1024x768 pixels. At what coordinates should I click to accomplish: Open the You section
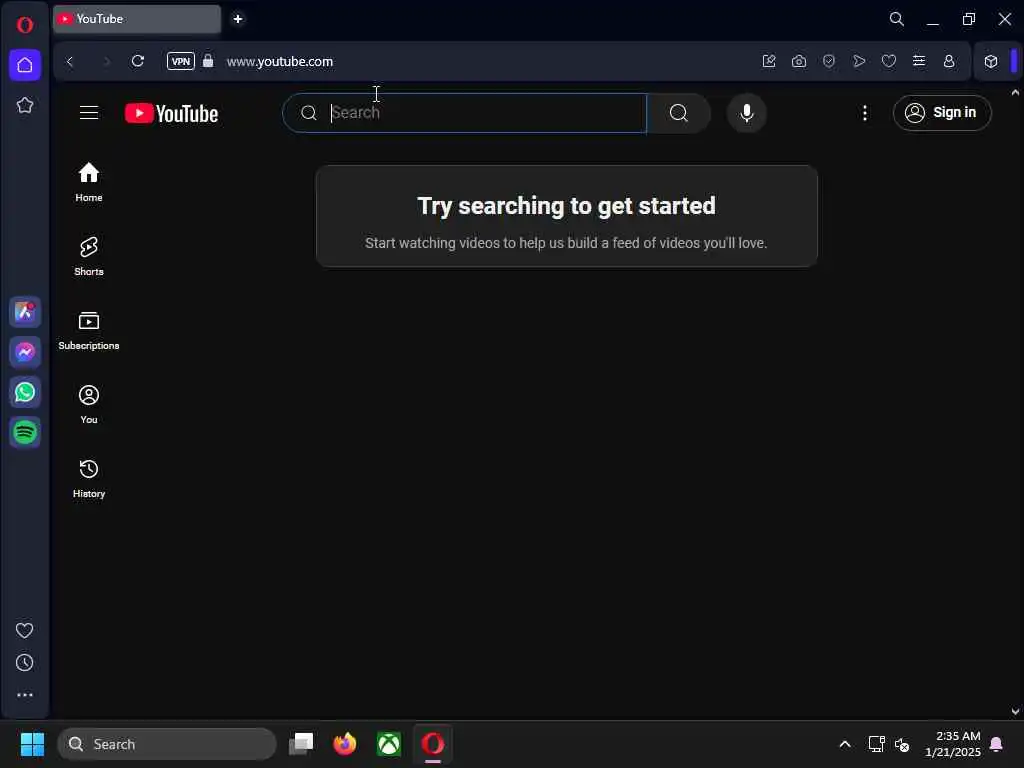89,405
